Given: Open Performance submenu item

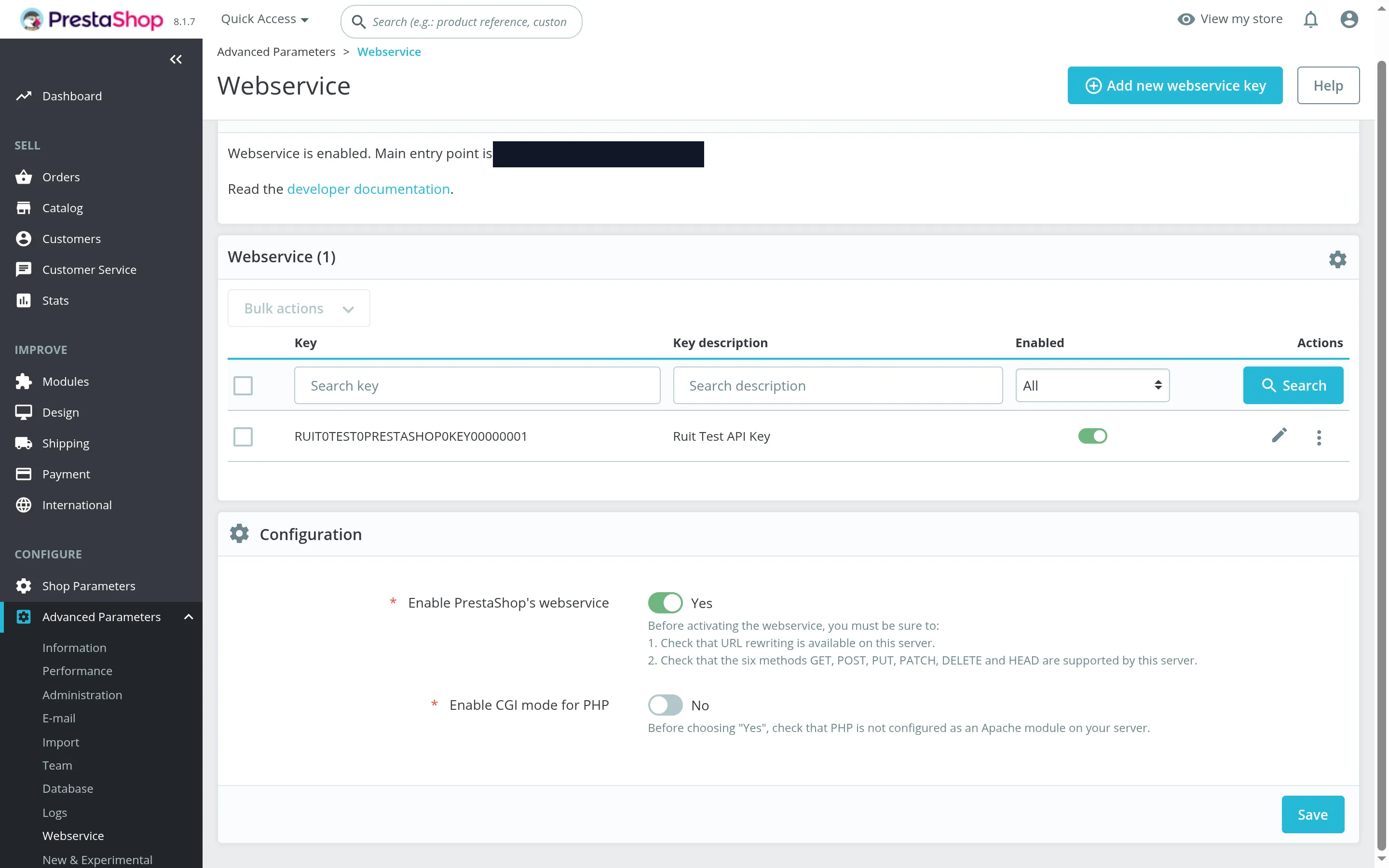Looking at the screenshot, I should click(77, 671).
